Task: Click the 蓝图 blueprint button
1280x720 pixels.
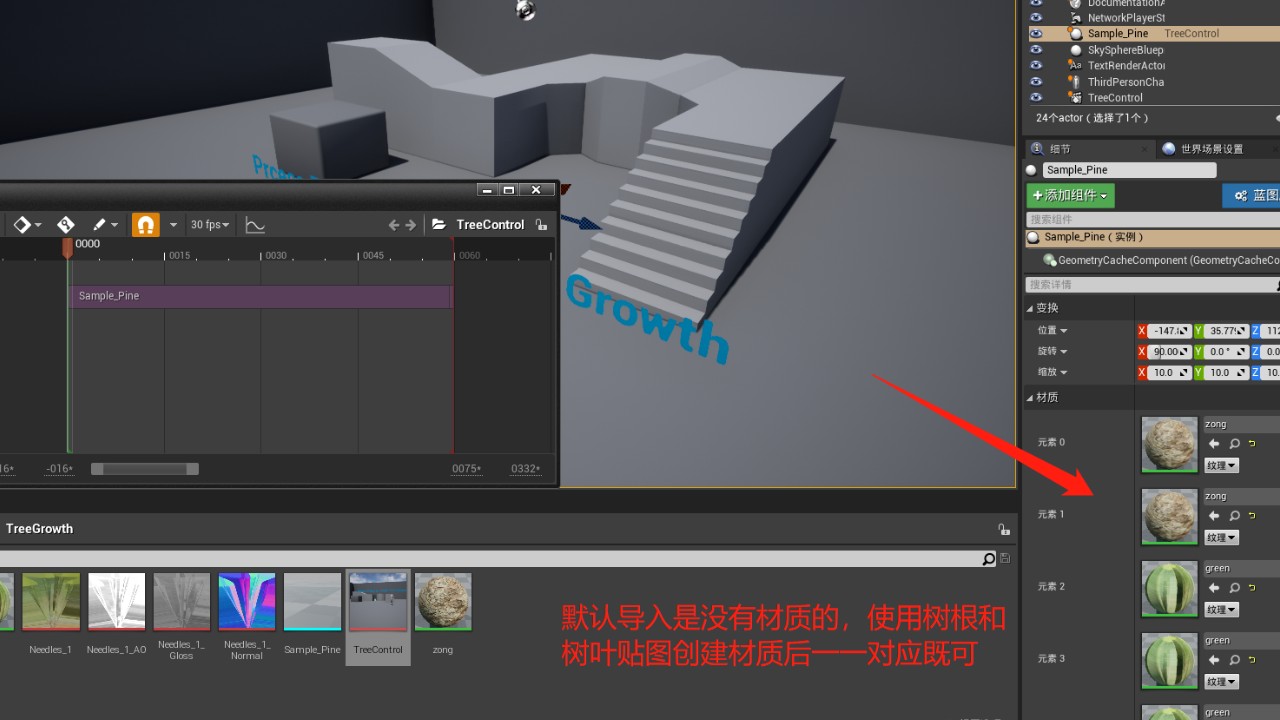Action: 1253,195
